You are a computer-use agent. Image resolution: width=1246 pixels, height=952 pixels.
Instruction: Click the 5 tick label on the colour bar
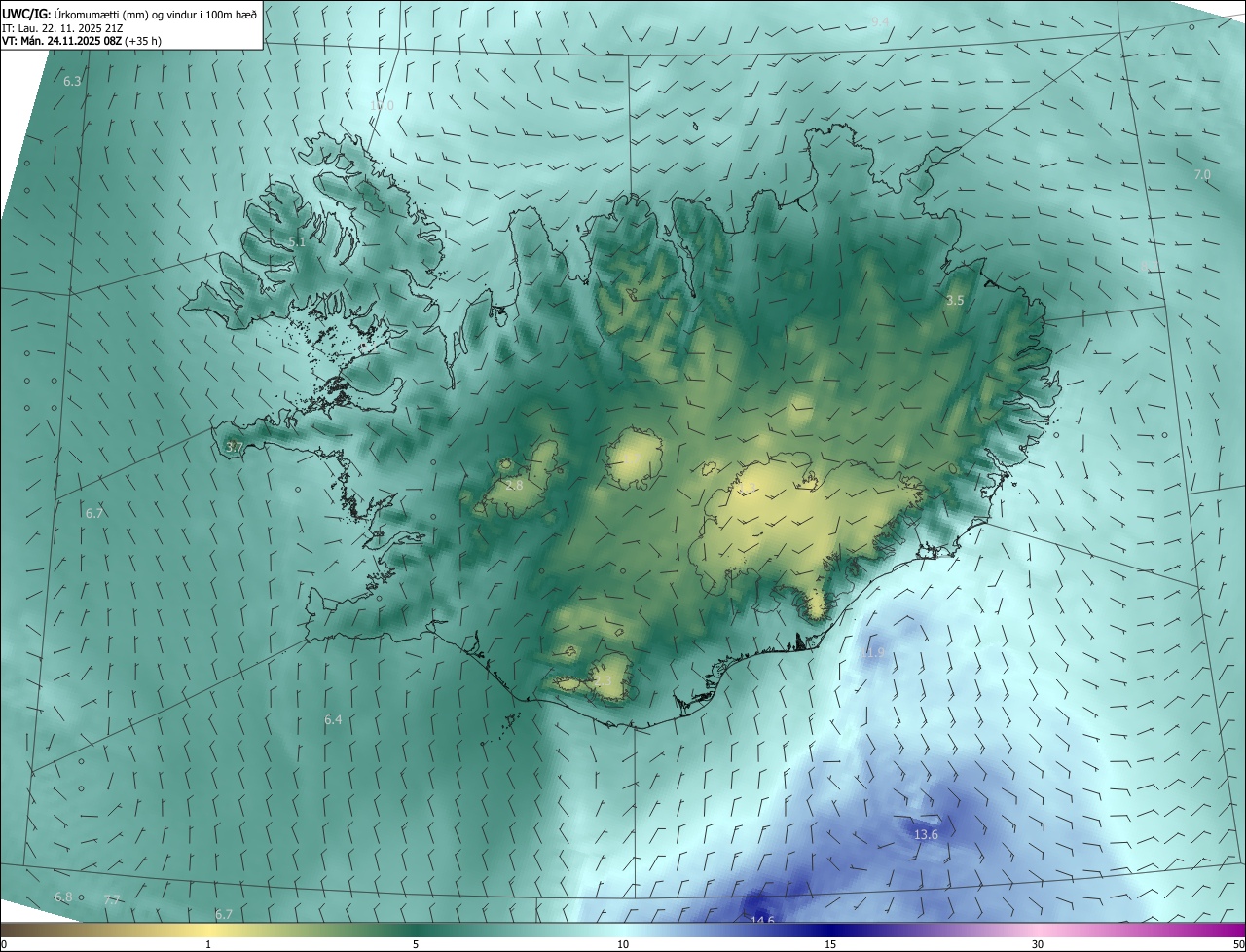click(416, 944)
